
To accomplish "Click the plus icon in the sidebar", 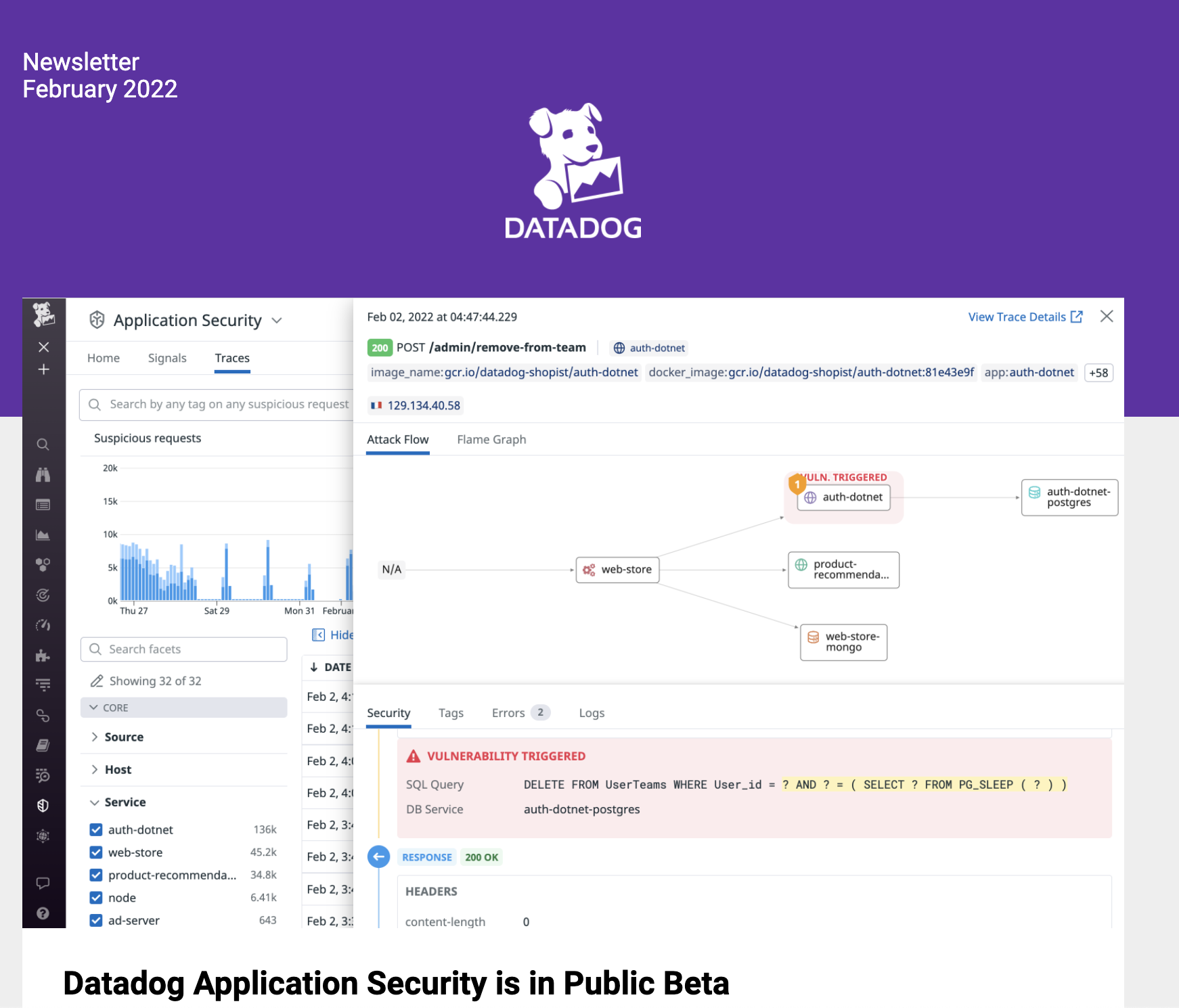I will coord(43,369).
